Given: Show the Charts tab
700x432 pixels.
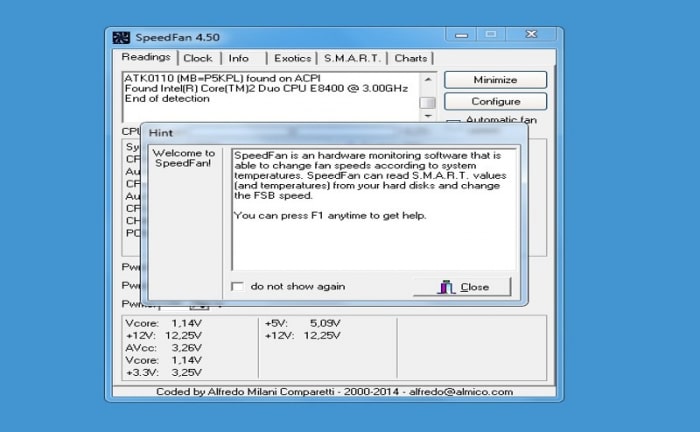Looking at the screenshot, I should point(411,58).
